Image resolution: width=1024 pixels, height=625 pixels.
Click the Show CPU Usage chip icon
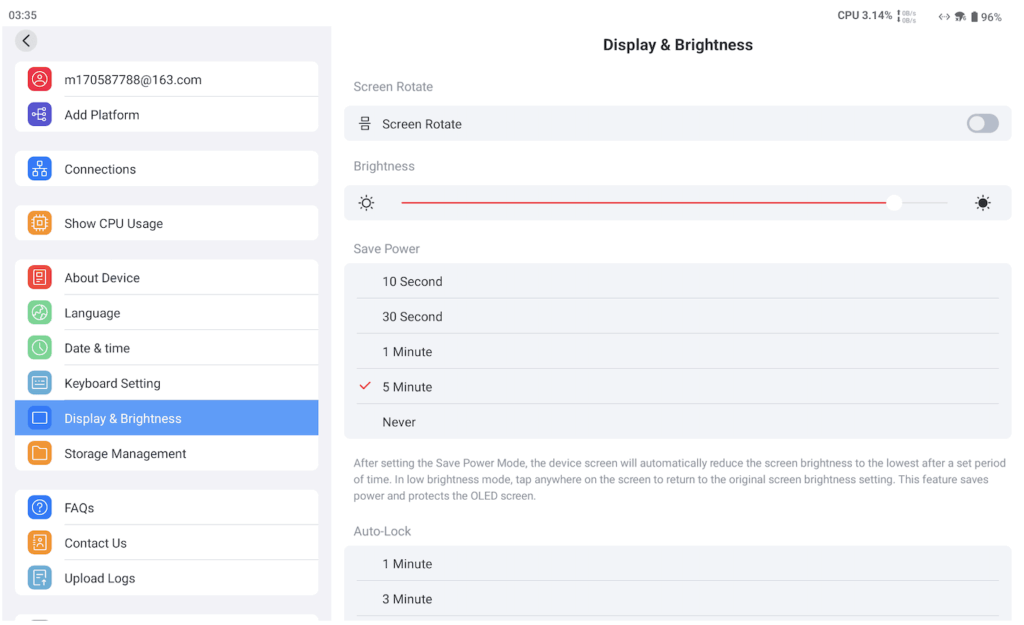click(x=39, y=224)
